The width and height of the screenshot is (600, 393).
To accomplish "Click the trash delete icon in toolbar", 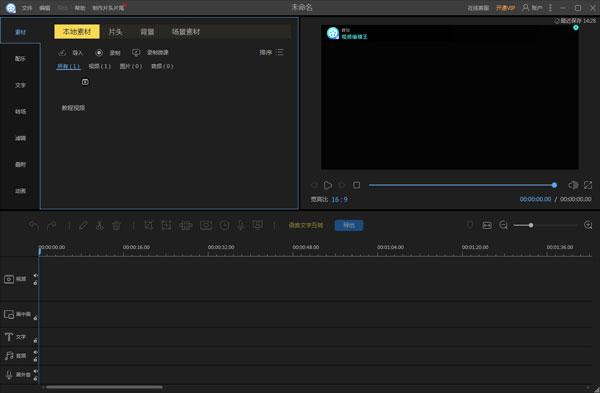I will (x=116, y=225).
